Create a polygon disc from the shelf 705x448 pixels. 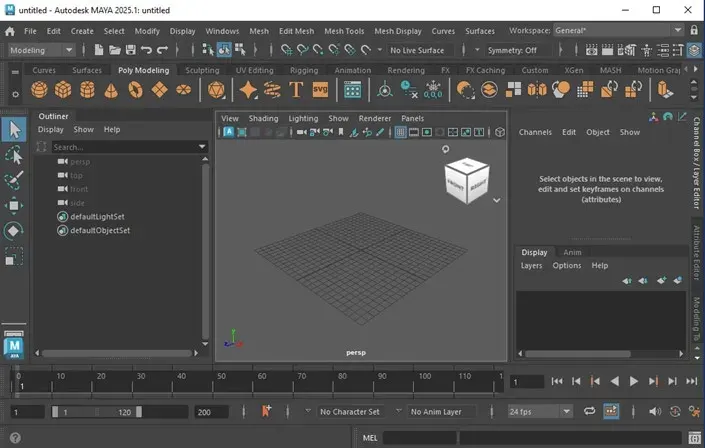[183, 90]
